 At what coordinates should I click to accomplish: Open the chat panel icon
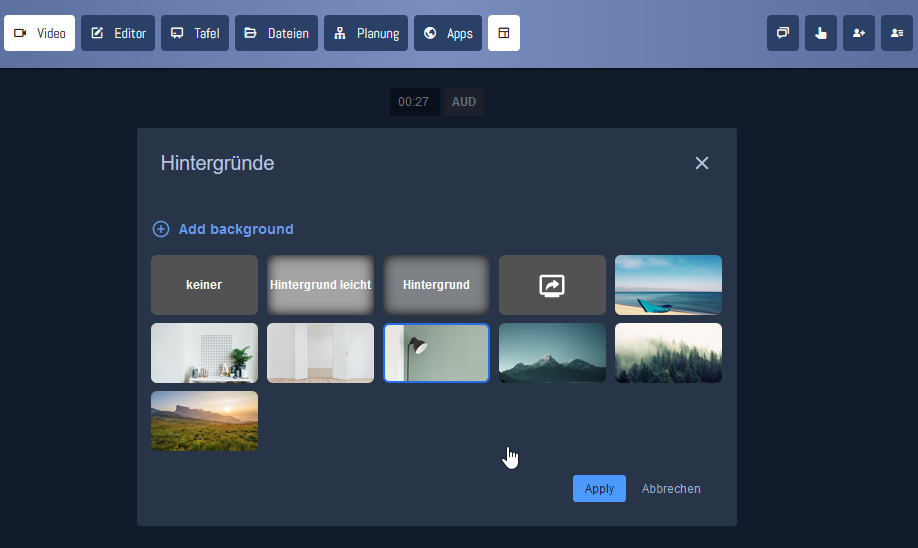(x=783, y=33)
